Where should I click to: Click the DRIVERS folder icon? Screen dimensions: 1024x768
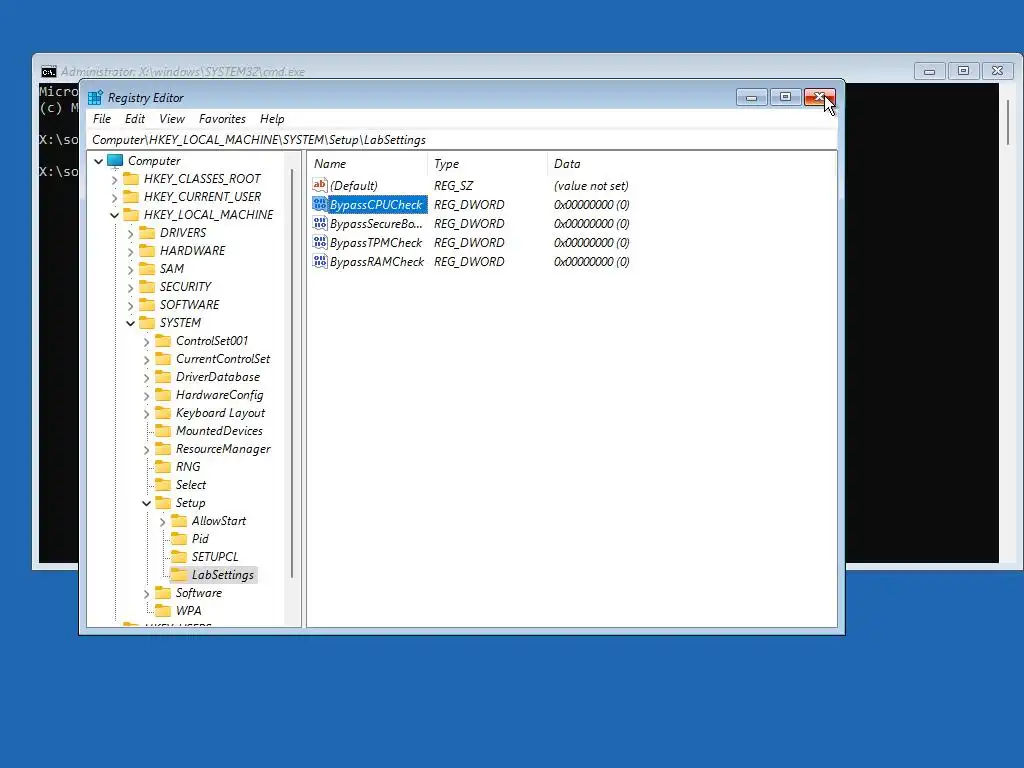coord(148,232)
